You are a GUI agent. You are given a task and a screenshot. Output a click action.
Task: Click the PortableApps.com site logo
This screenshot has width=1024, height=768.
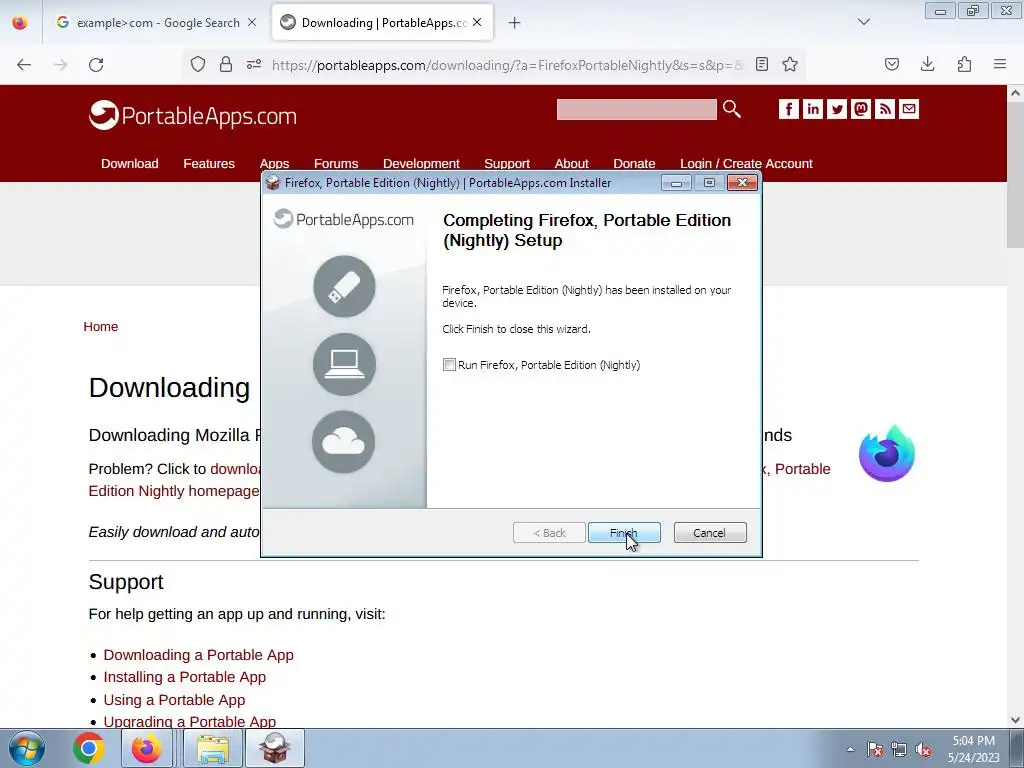pos(193,116)
